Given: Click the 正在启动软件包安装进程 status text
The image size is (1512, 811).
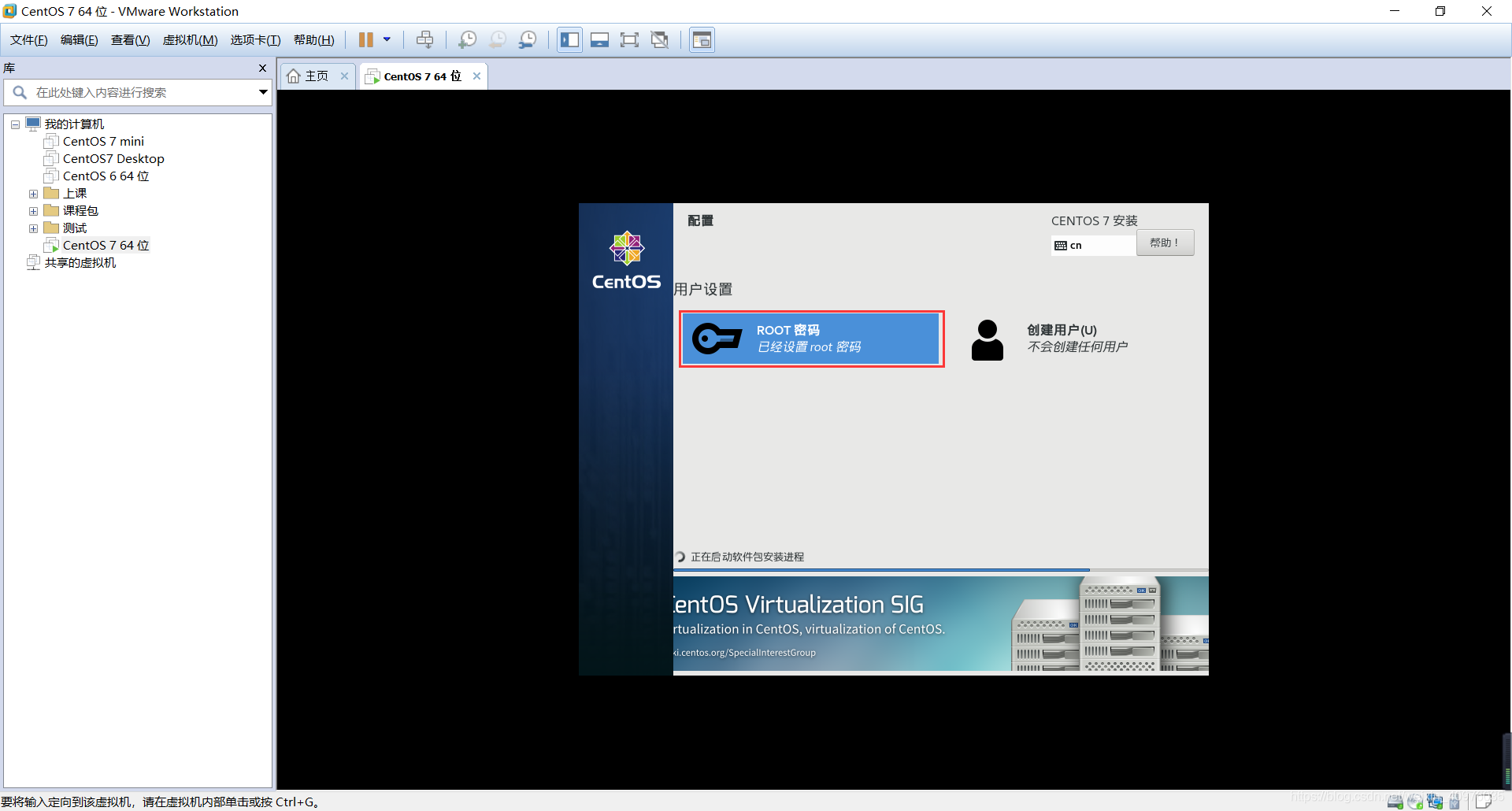Looking at the screenshot, I should [x=747, y=557].
